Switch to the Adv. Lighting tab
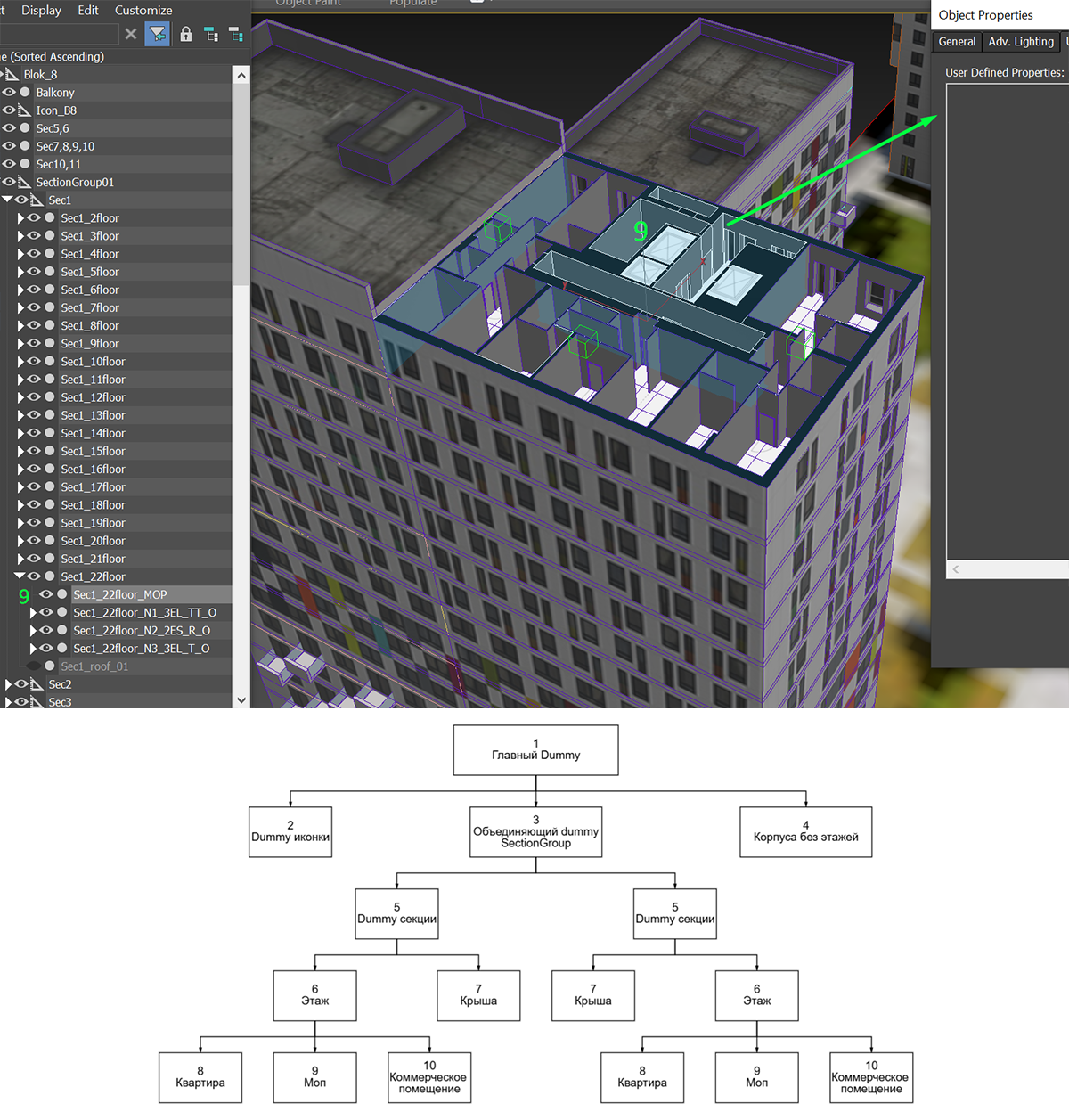Screen dimensions: 1069x1120 click(x=1021, y=42)
